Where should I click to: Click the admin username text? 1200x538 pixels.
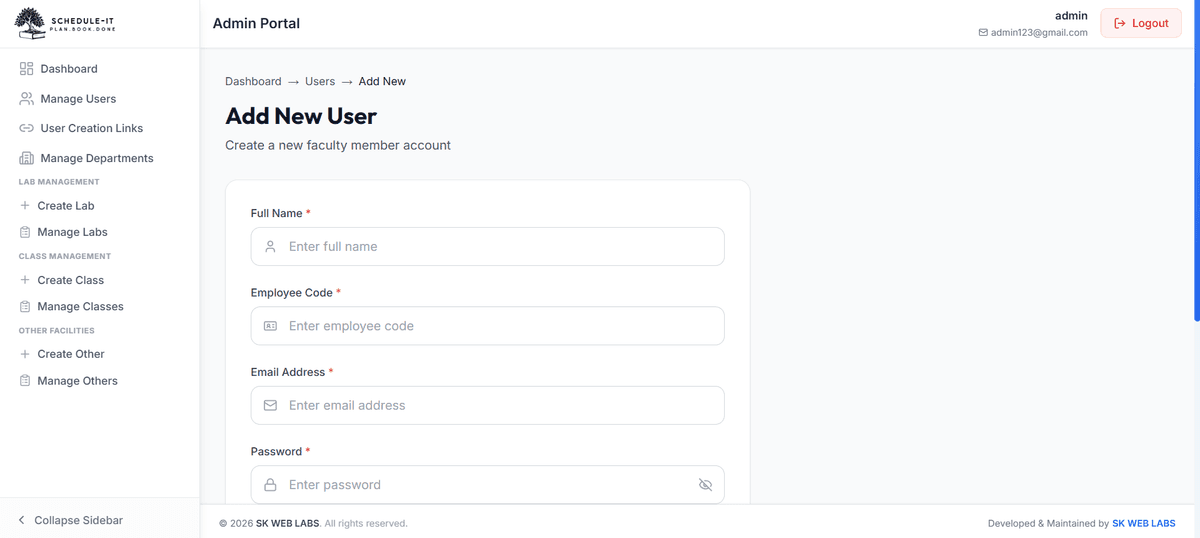(1071, 16)
